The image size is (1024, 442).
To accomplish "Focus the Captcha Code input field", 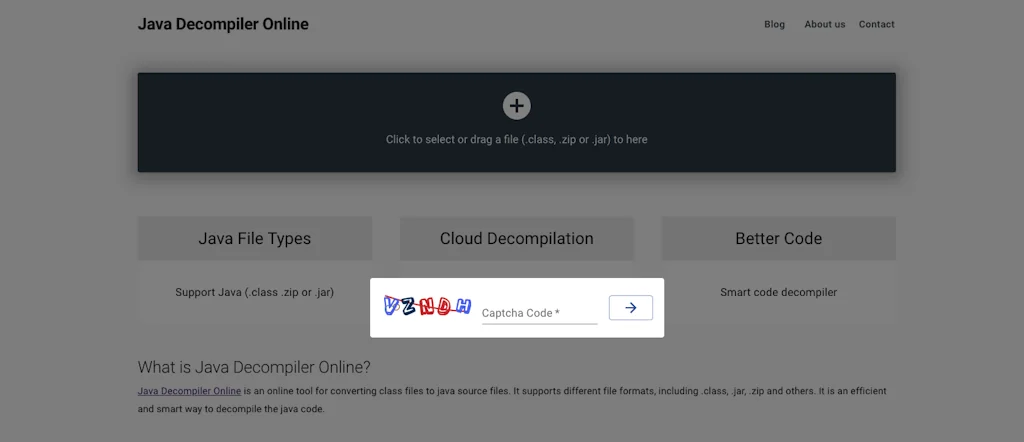I will pyautogui.click(x=539, y=313).
